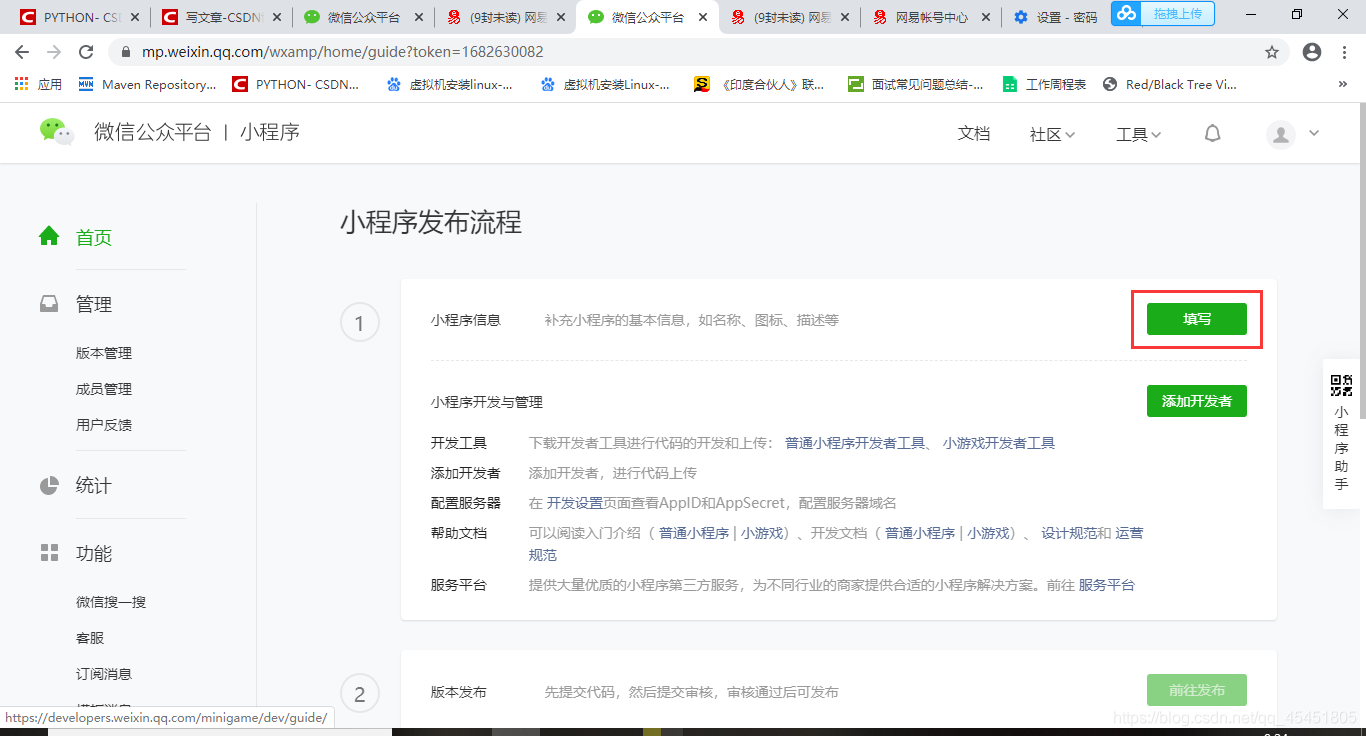
Task: Open the Maven Repository bookmark
Action: [x=147, y=85]
